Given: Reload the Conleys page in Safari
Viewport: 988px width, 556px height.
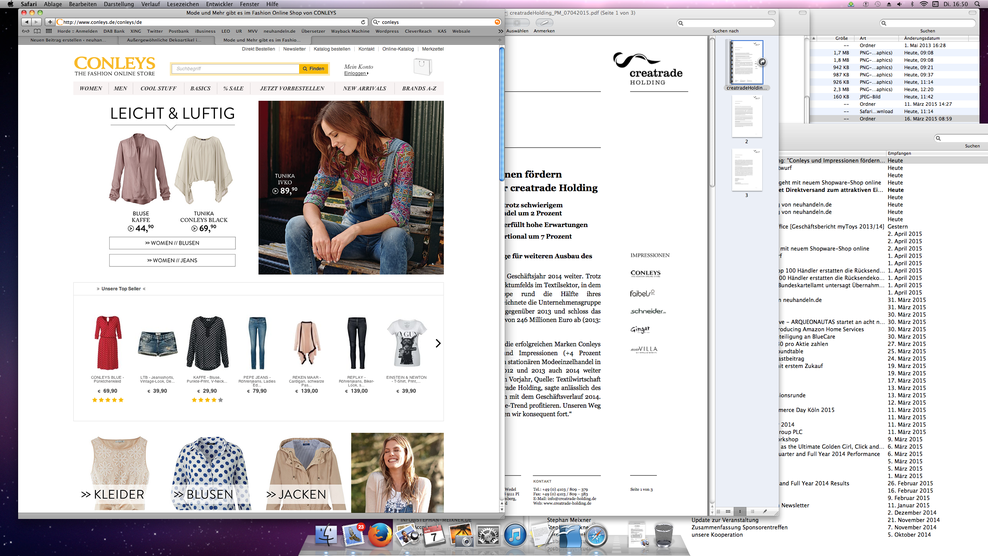Looking at the screenshot, I should 363,21.
